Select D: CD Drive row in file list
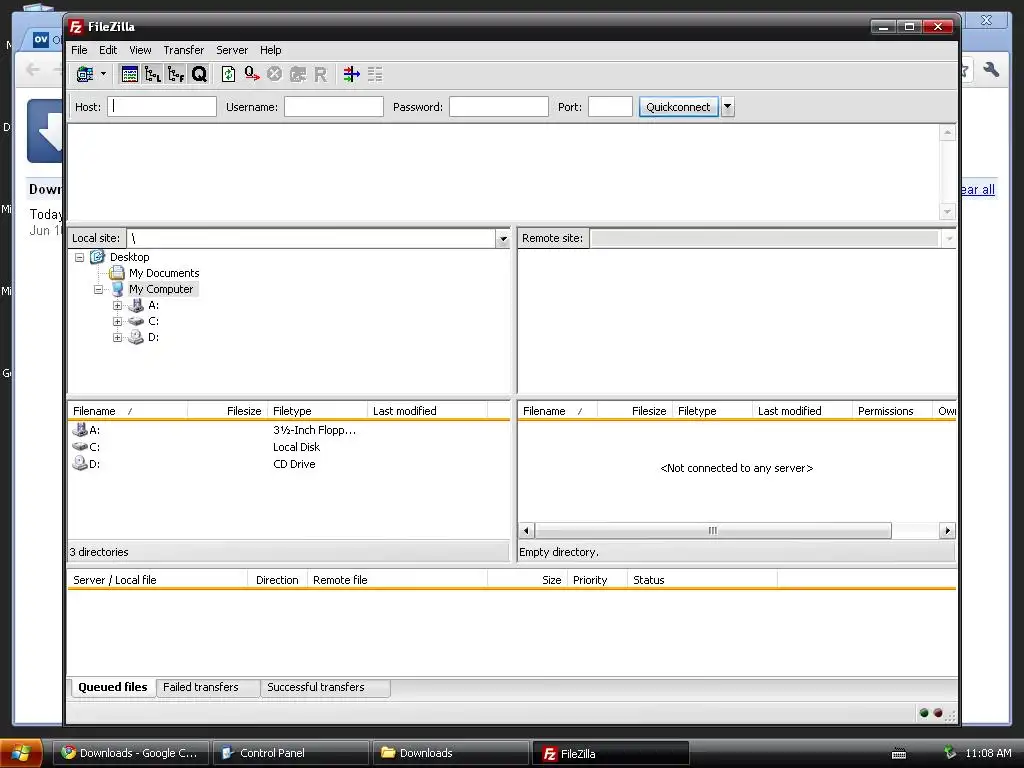The width and height of the screenshot is (1024, 768). (x=289, y=464)
